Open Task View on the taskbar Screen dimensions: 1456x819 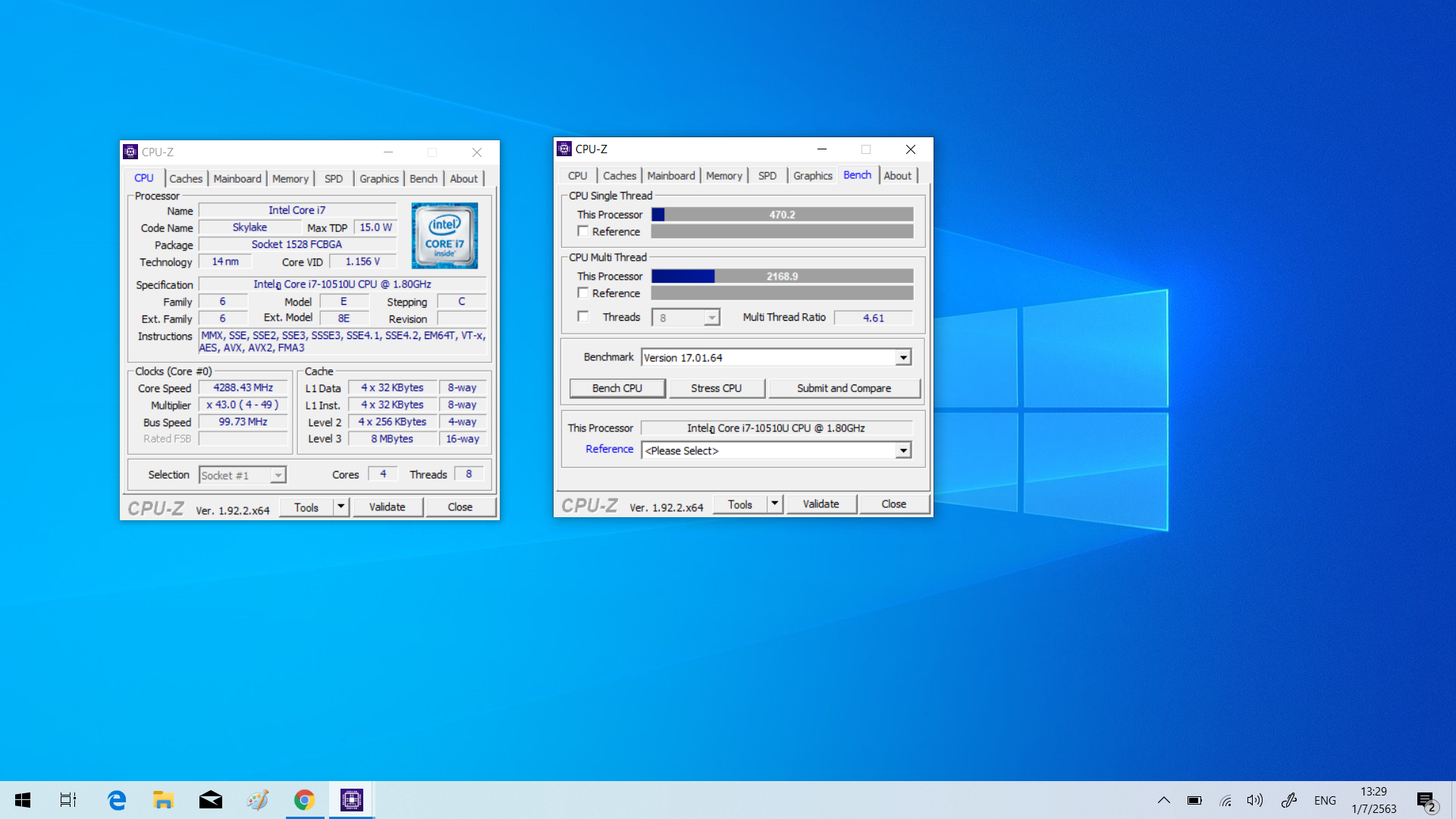pos(68,800)
